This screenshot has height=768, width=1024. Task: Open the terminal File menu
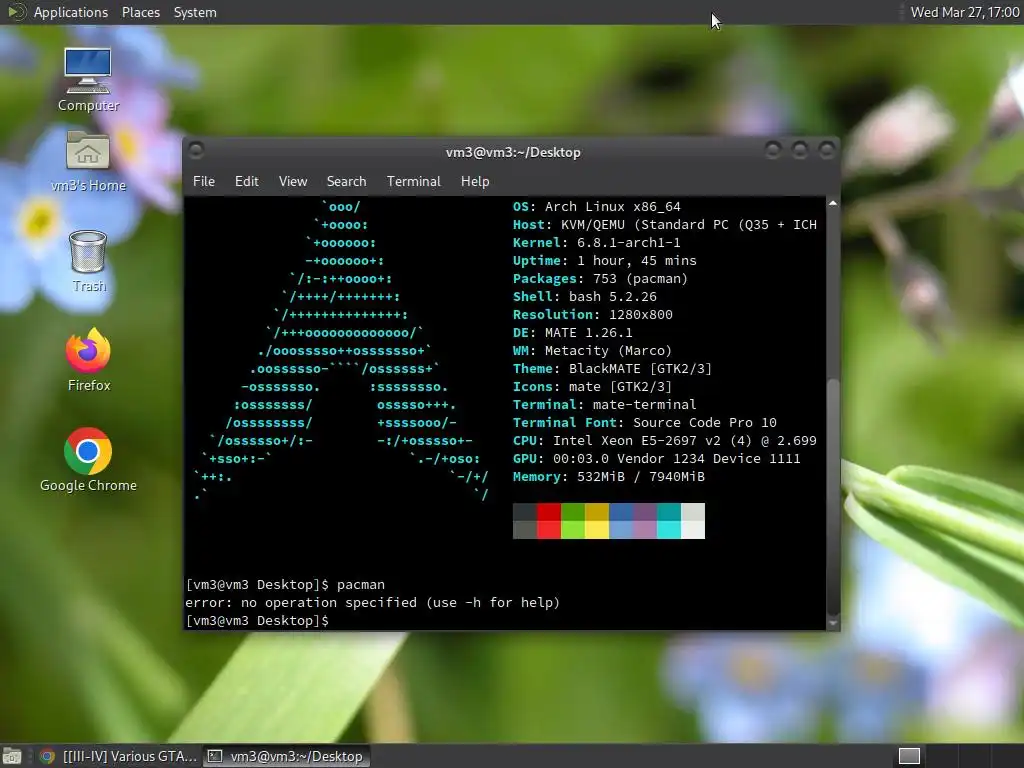point(204,181)
